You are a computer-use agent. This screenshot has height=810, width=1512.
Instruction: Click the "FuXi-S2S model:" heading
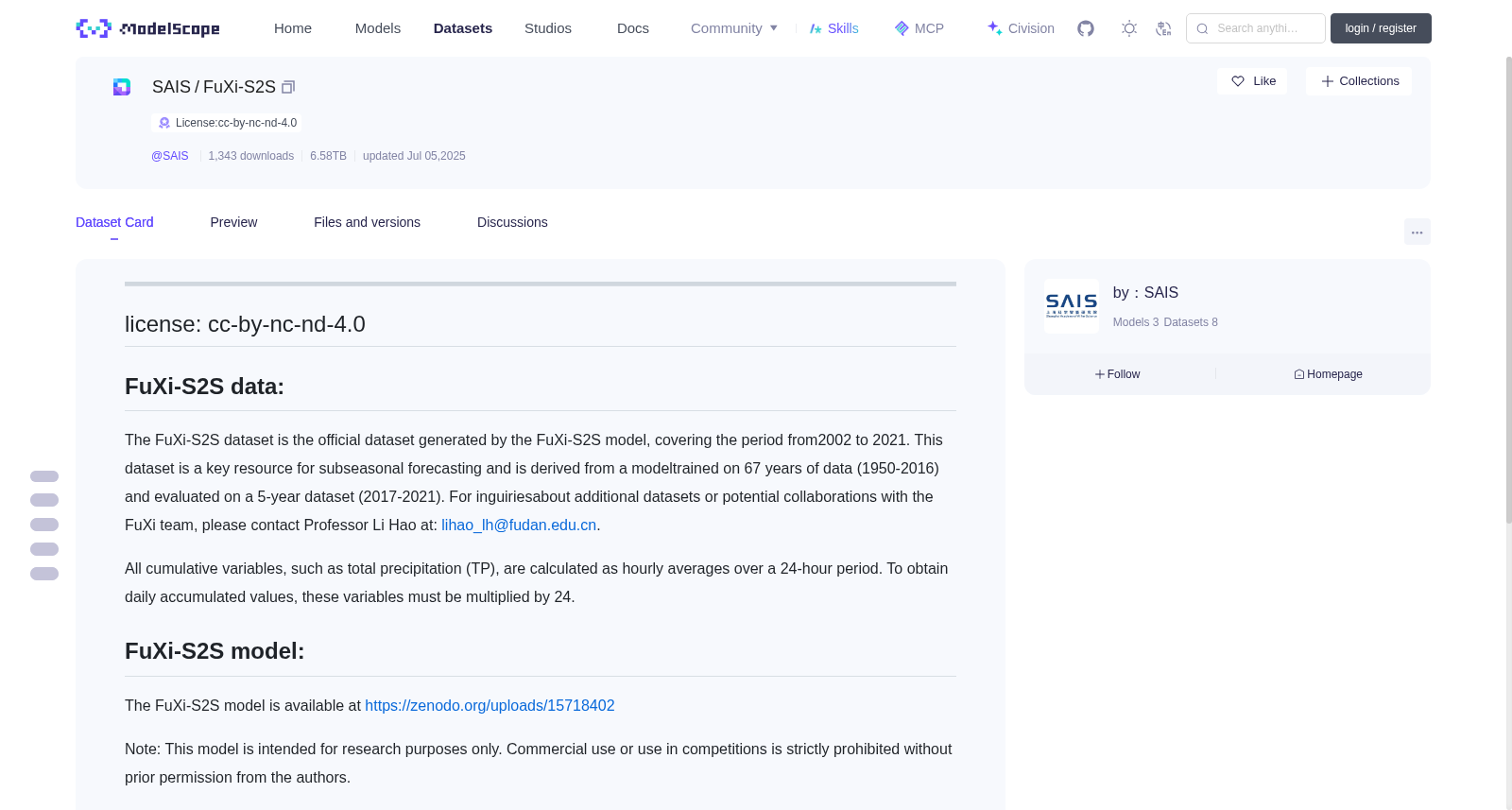[215, 651]
